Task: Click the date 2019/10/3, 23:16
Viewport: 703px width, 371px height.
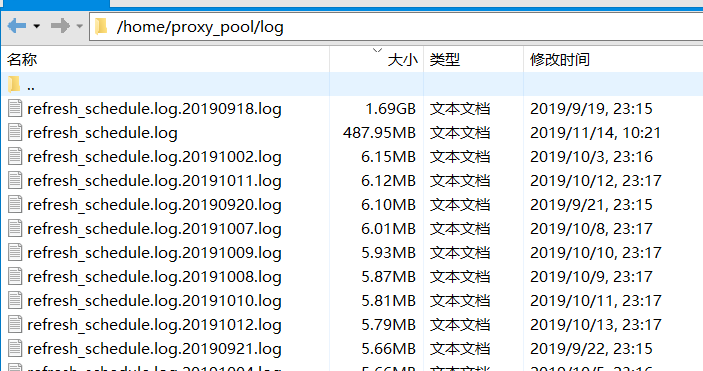Action: 591,157
